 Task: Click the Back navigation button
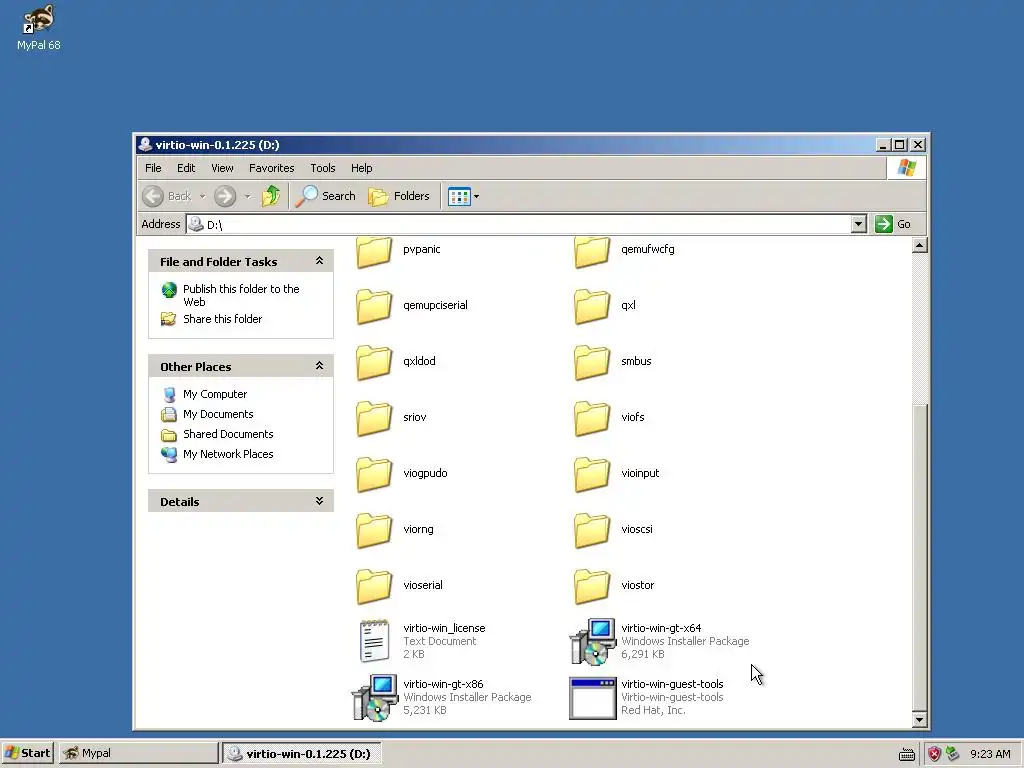tap(167, 196)
